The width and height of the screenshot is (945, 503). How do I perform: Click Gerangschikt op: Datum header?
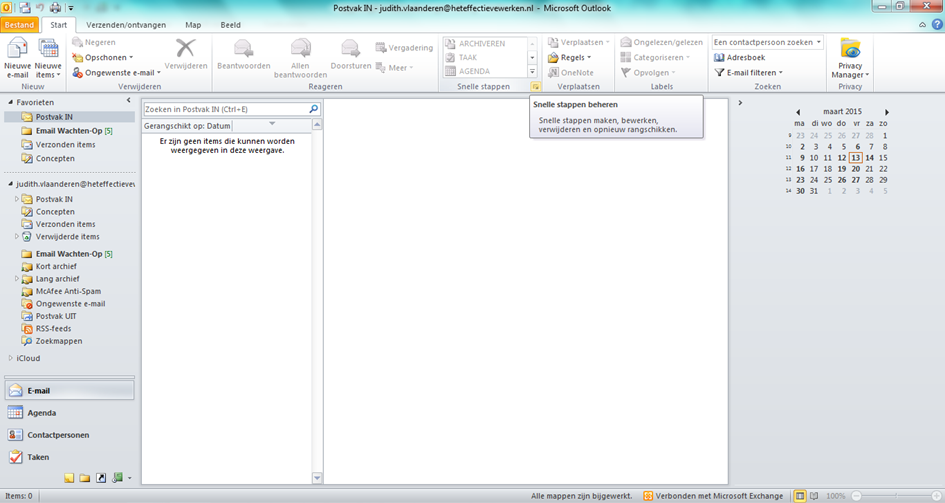click(187, 126)
